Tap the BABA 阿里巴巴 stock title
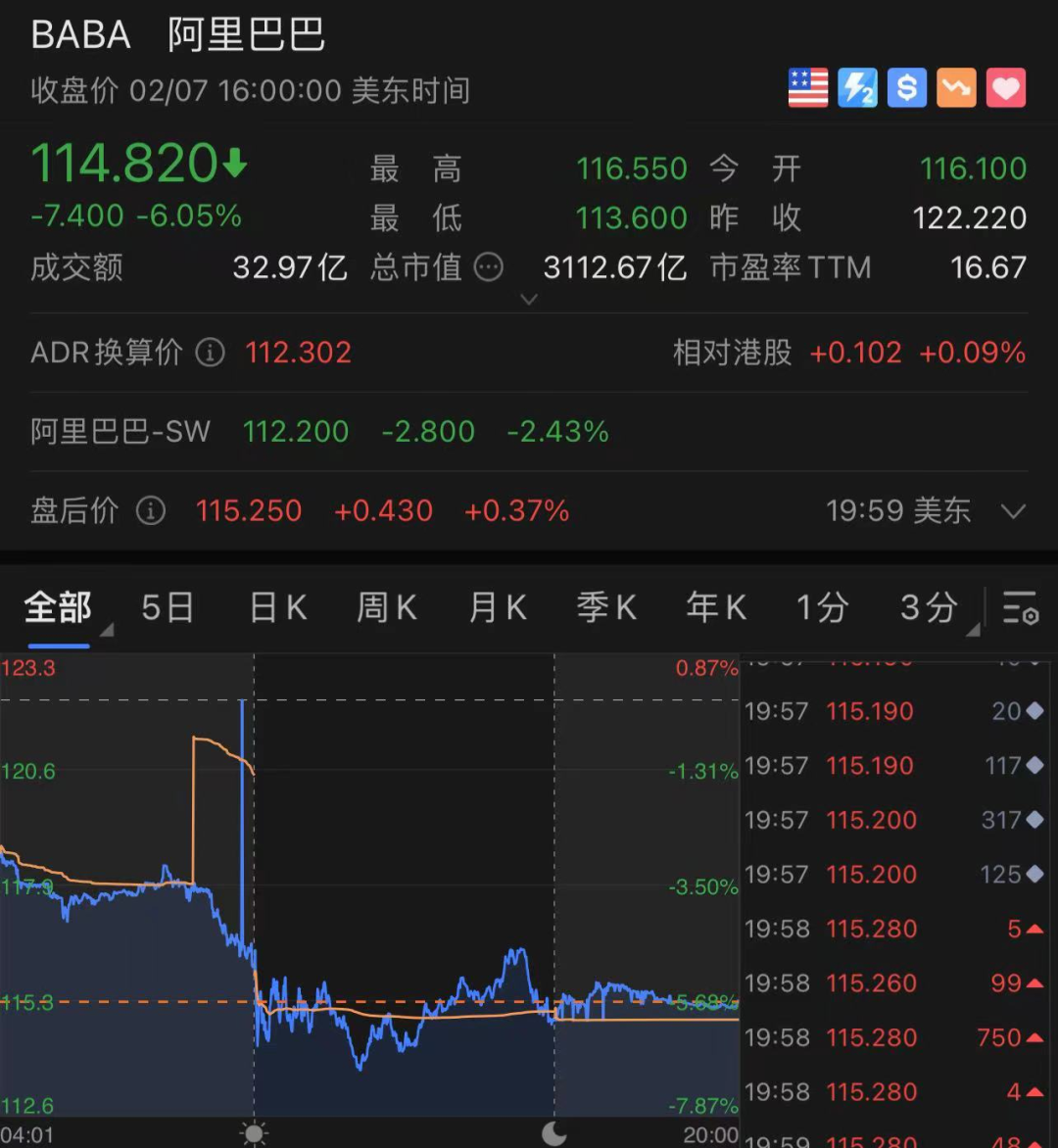1058x1148 pixels. click(x=178, y=34)
